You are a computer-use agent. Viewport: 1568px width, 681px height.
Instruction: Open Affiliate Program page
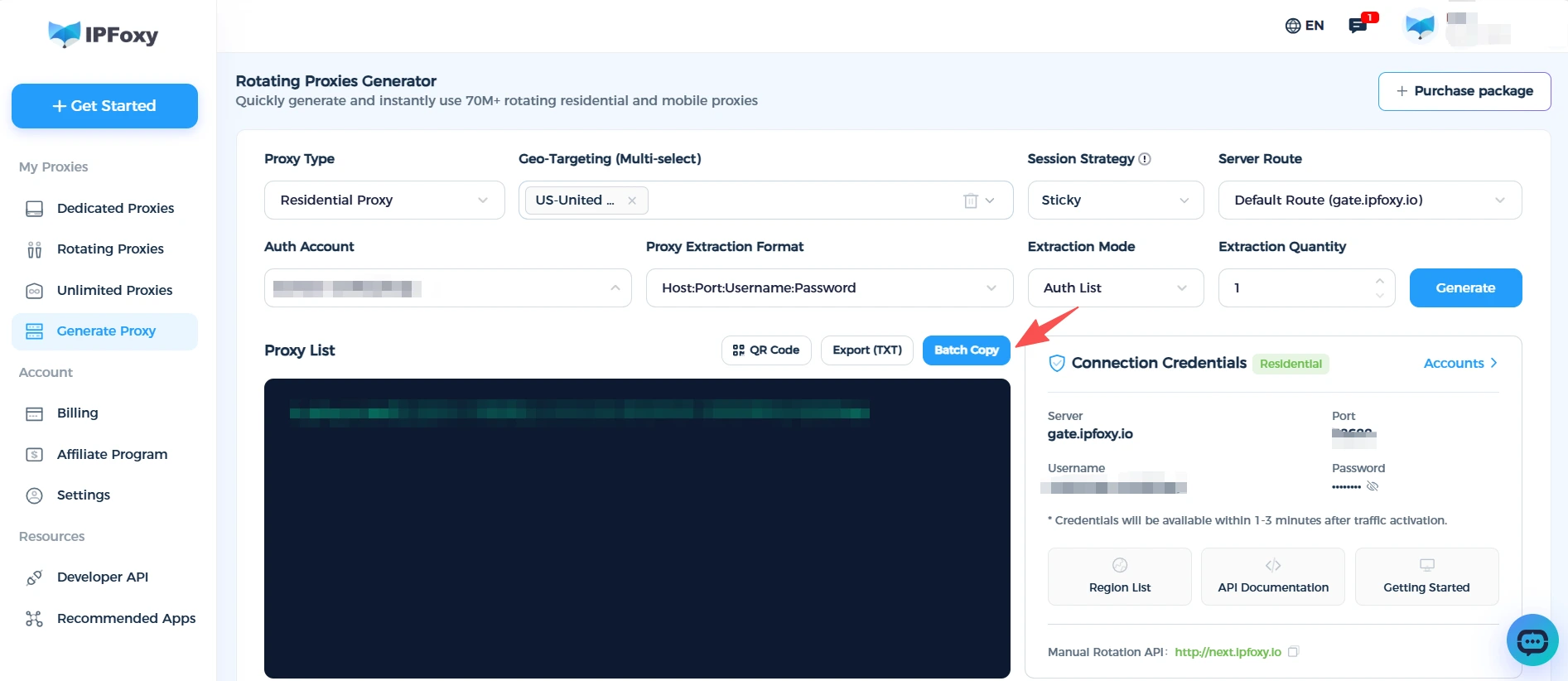click(x=104, y=454)
